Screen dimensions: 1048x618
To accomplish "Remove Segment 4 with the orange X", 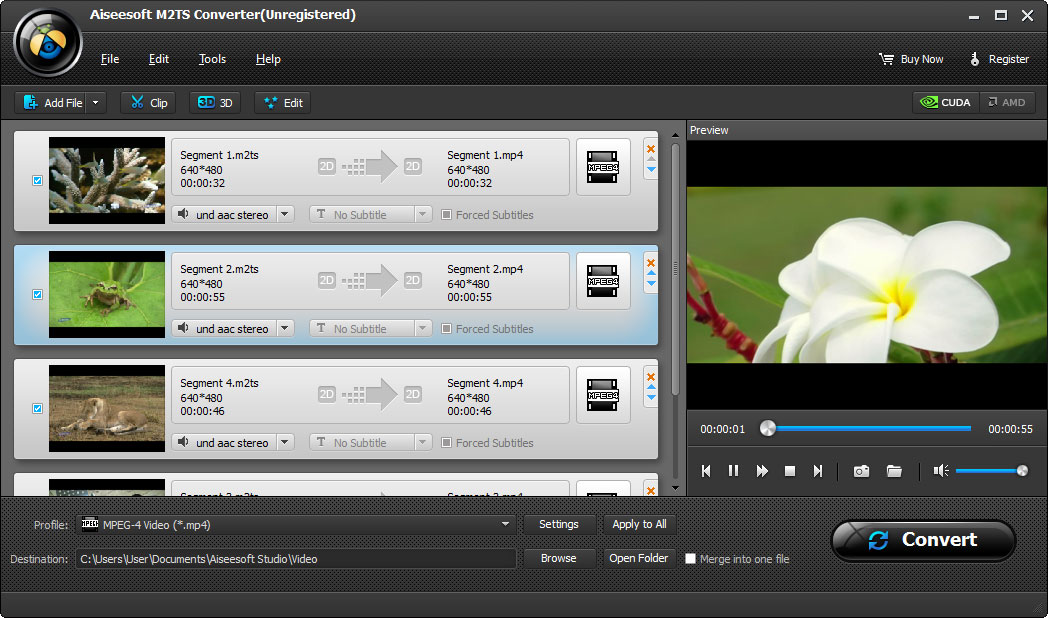I will [x=651, y=376].
